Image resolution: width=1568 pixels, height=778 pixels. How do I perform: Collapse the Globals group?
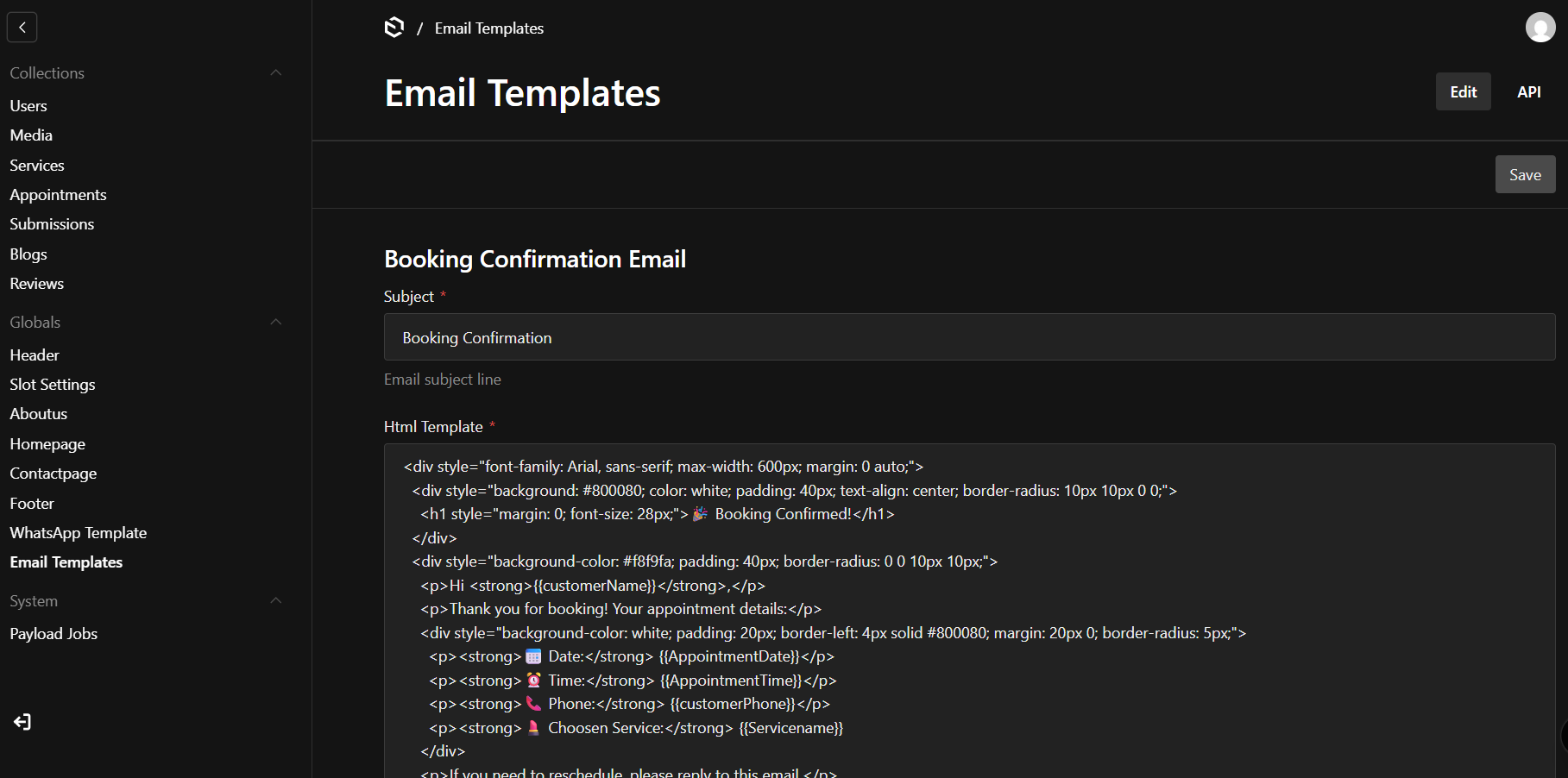point(276,323)
